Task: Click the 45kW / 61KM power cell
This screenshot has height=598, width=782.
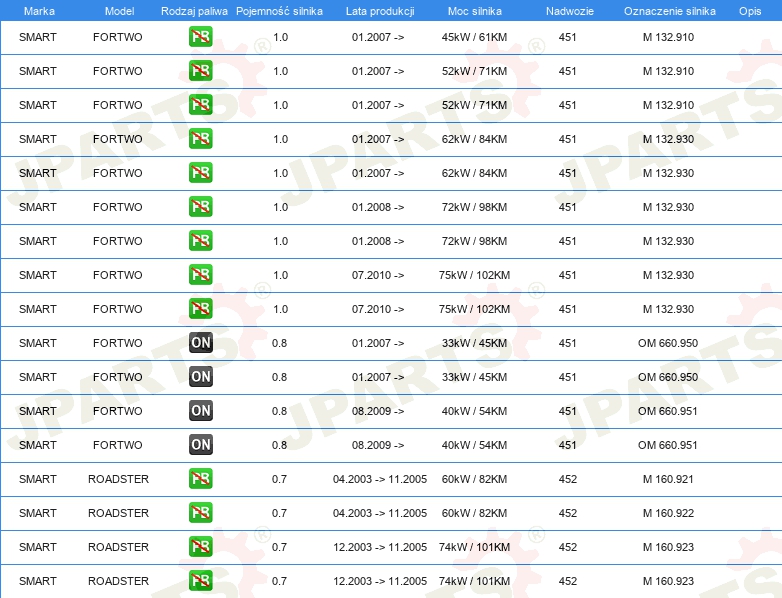Action: coord(475,38)
